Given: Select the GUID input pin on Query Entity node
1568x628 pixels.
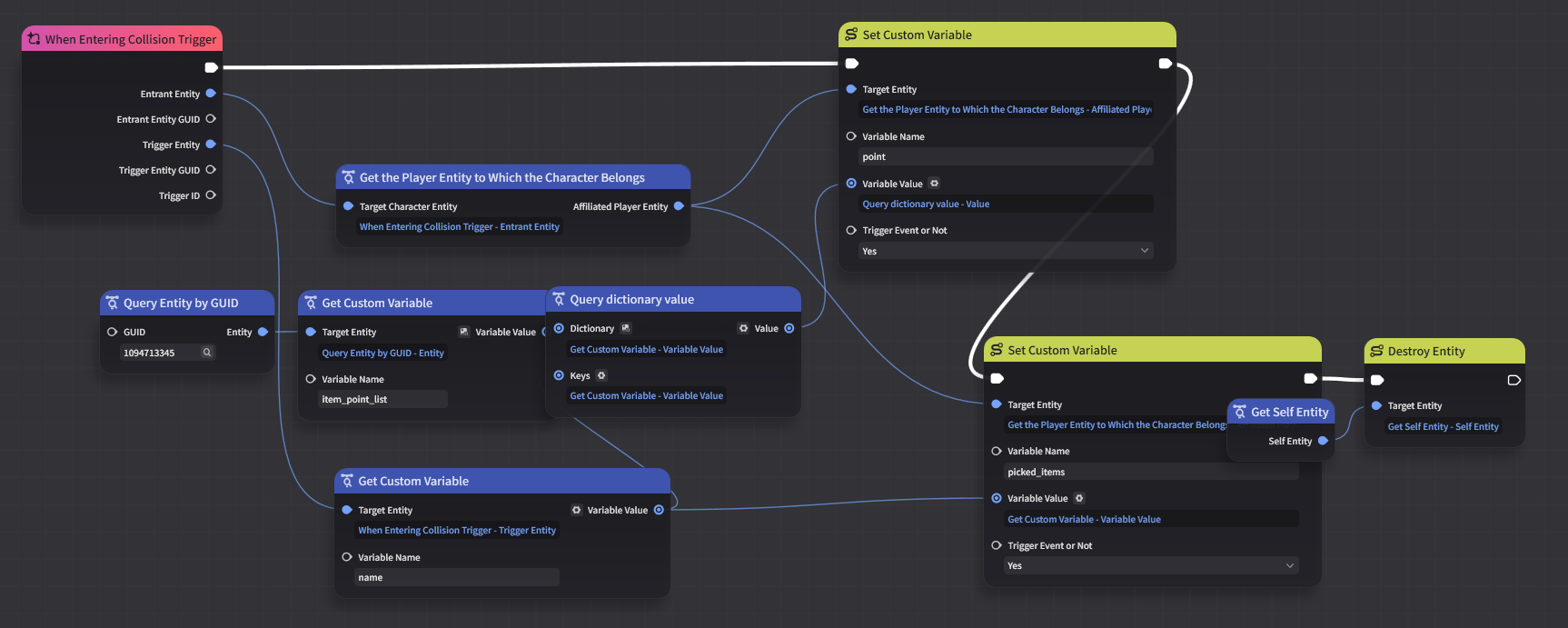Looking at the screenshot, I should [113, 332].
